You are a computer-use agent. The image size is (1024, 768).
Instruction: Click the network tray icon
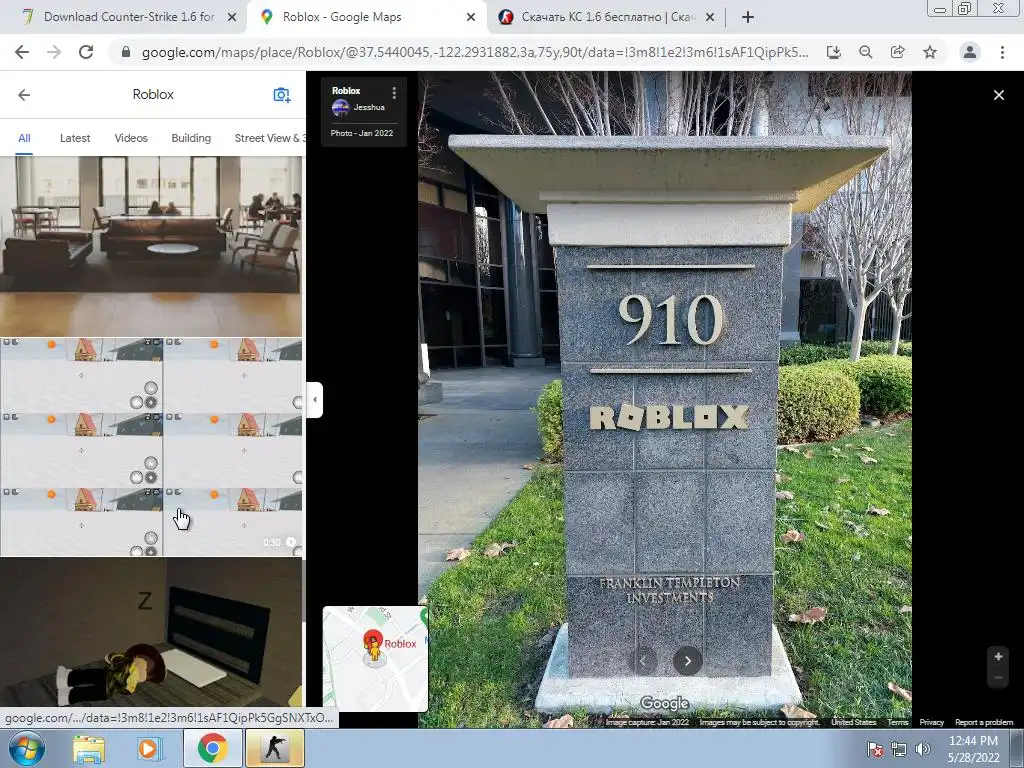pyautogui.click(x=899, y=749)
